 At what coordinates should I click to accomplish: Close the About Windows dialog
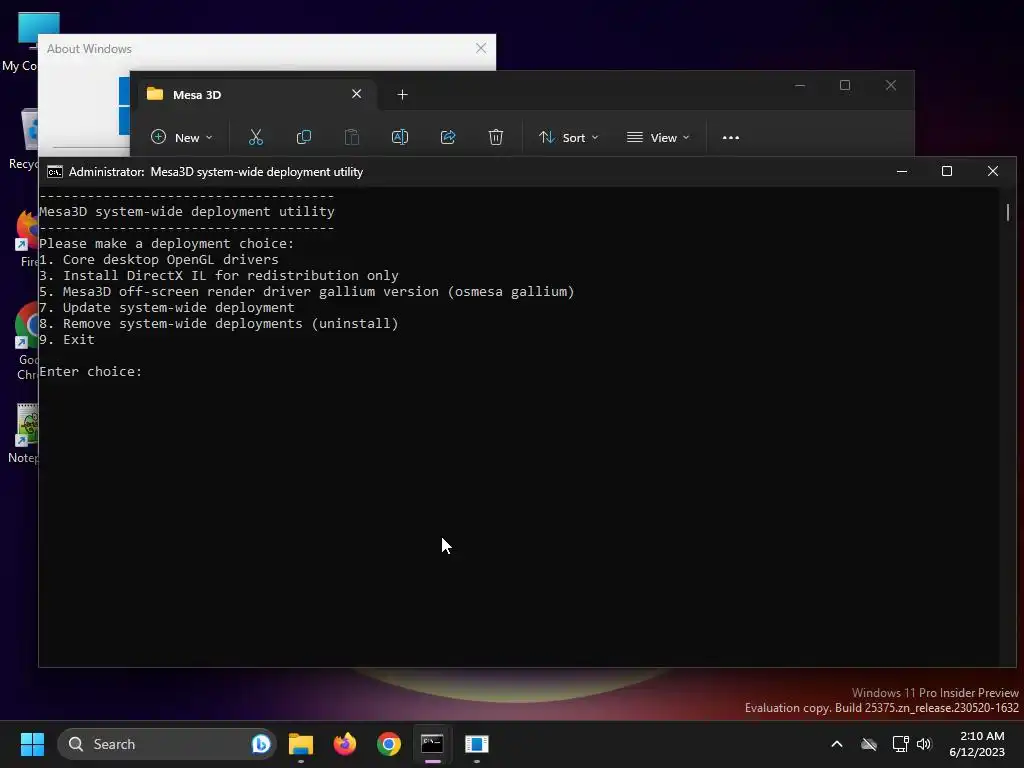pos(481,48)
